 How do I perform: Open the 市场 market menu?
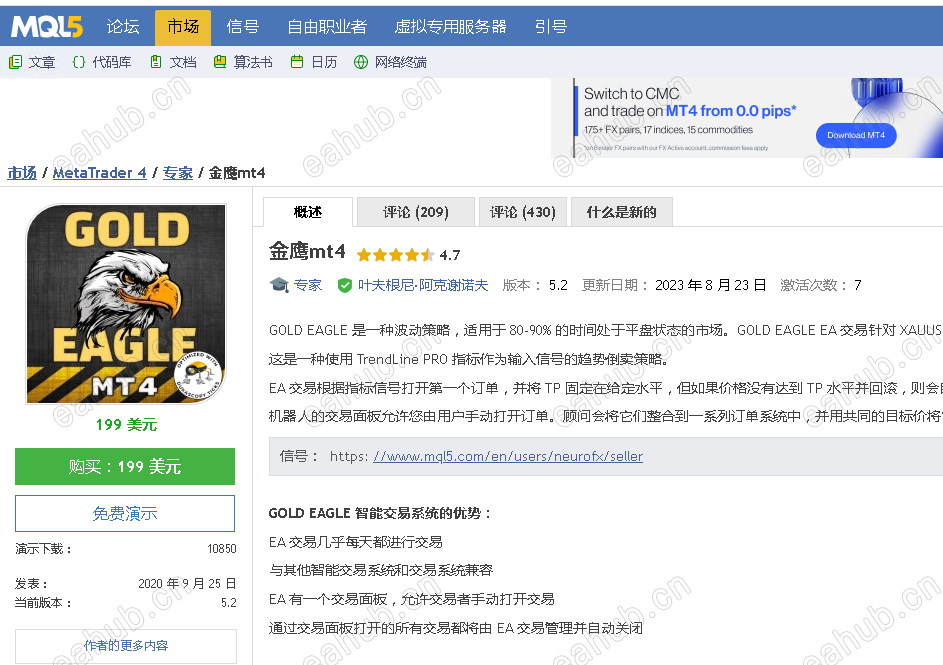(x=183, y=27)
